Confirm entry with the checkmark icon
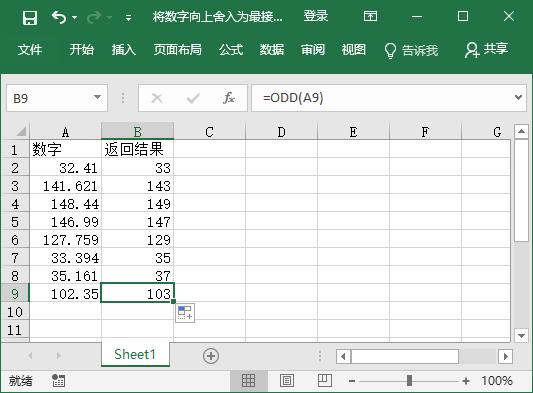Screen dimensions: 533x393 tap(193, 98)
